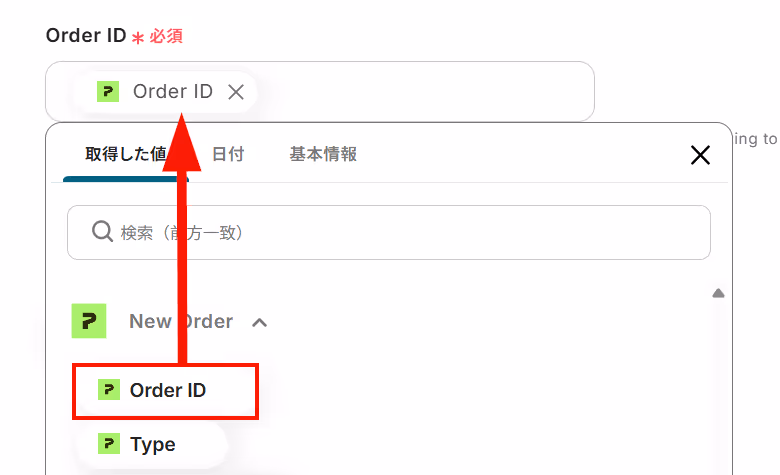Remove the Order ID chip with its X
This screenshot has height=475, width=780.
236,92
